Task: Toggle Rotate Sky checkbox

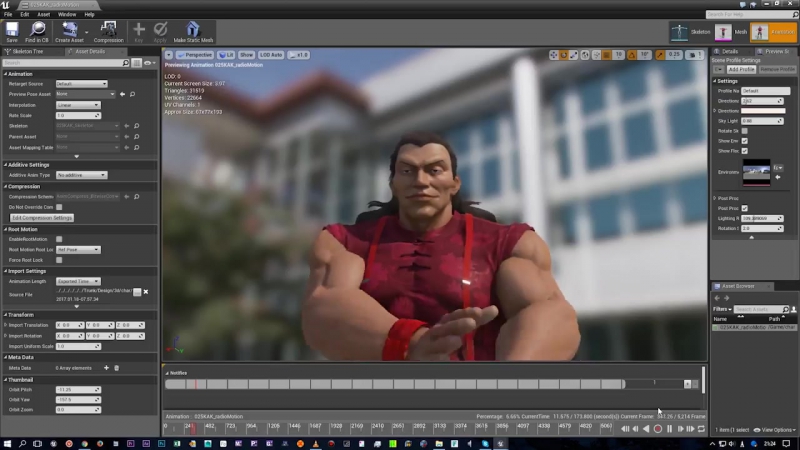Action: pyautogui.click(x=745, y=131)
